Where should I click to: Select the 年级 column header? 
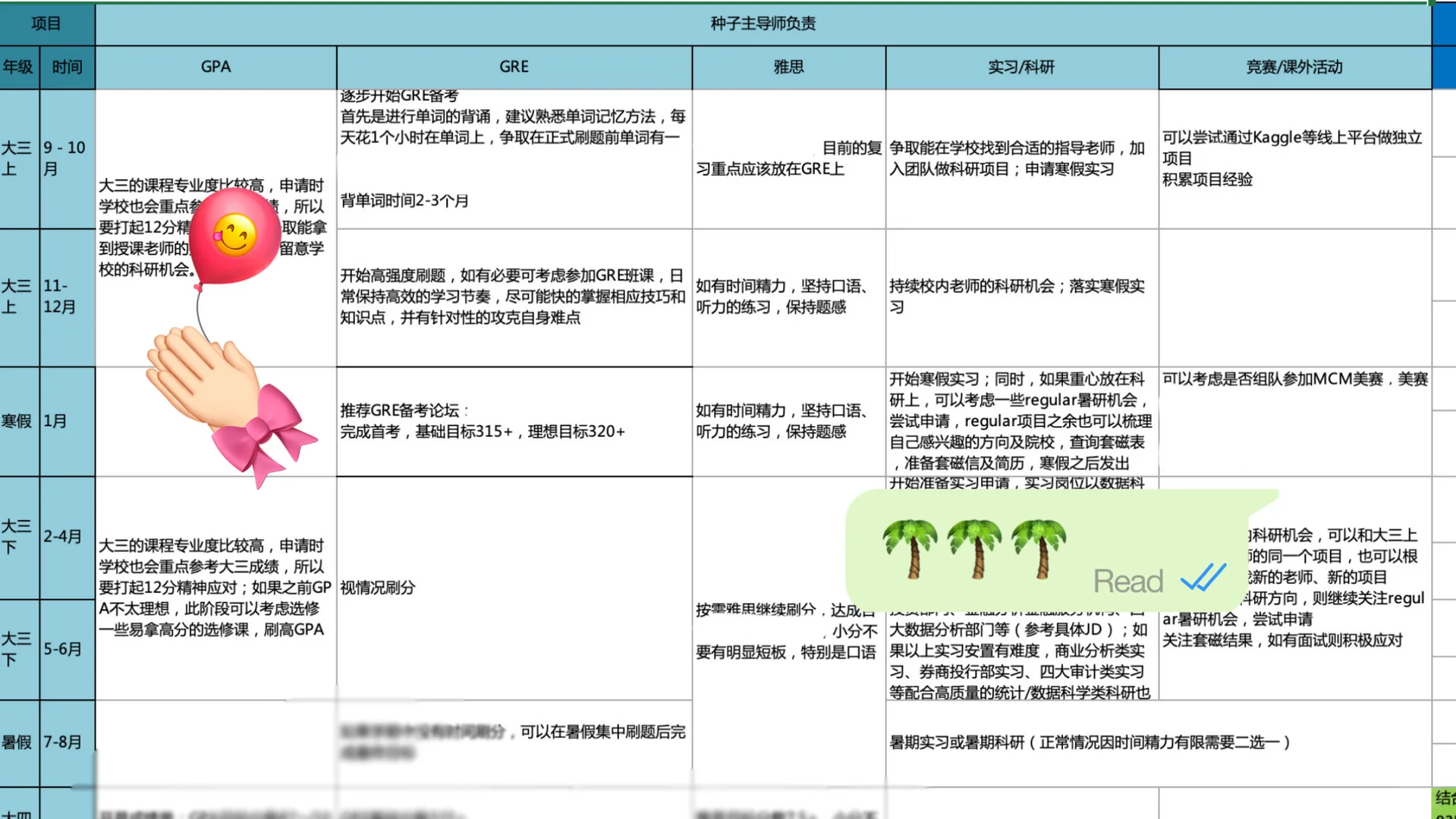click(19, 67)
